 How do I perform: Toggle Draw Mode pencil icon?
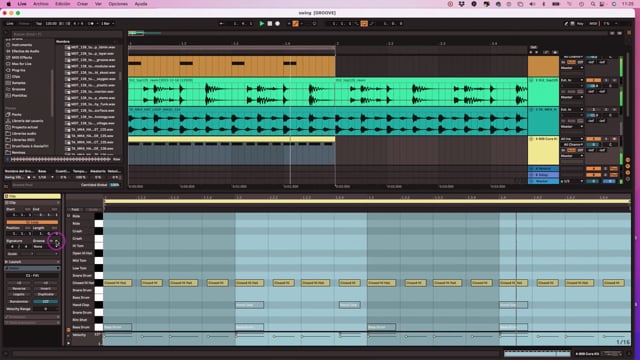point(566,24)
